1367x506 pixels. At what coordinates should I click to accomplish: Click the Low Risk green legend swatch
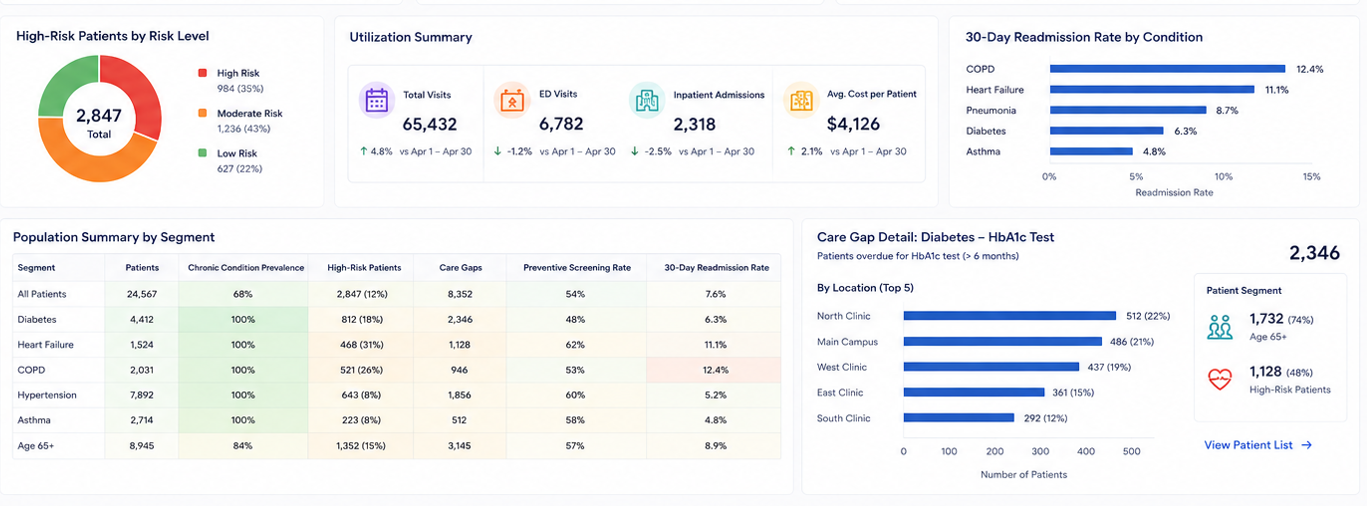tap(202, 153)
